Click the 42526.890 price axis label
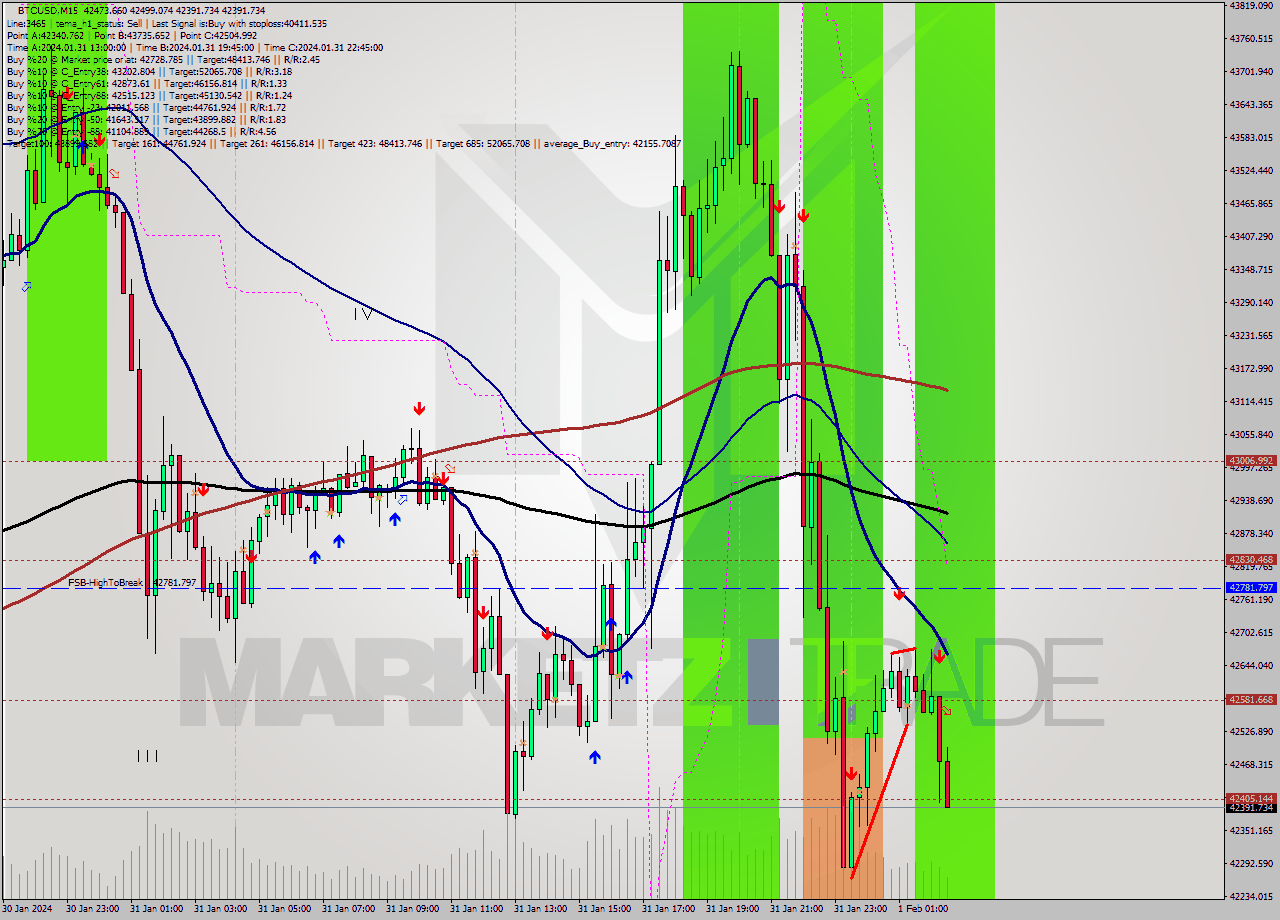This screenshot has height=920, width=1280. (1251, 731)
